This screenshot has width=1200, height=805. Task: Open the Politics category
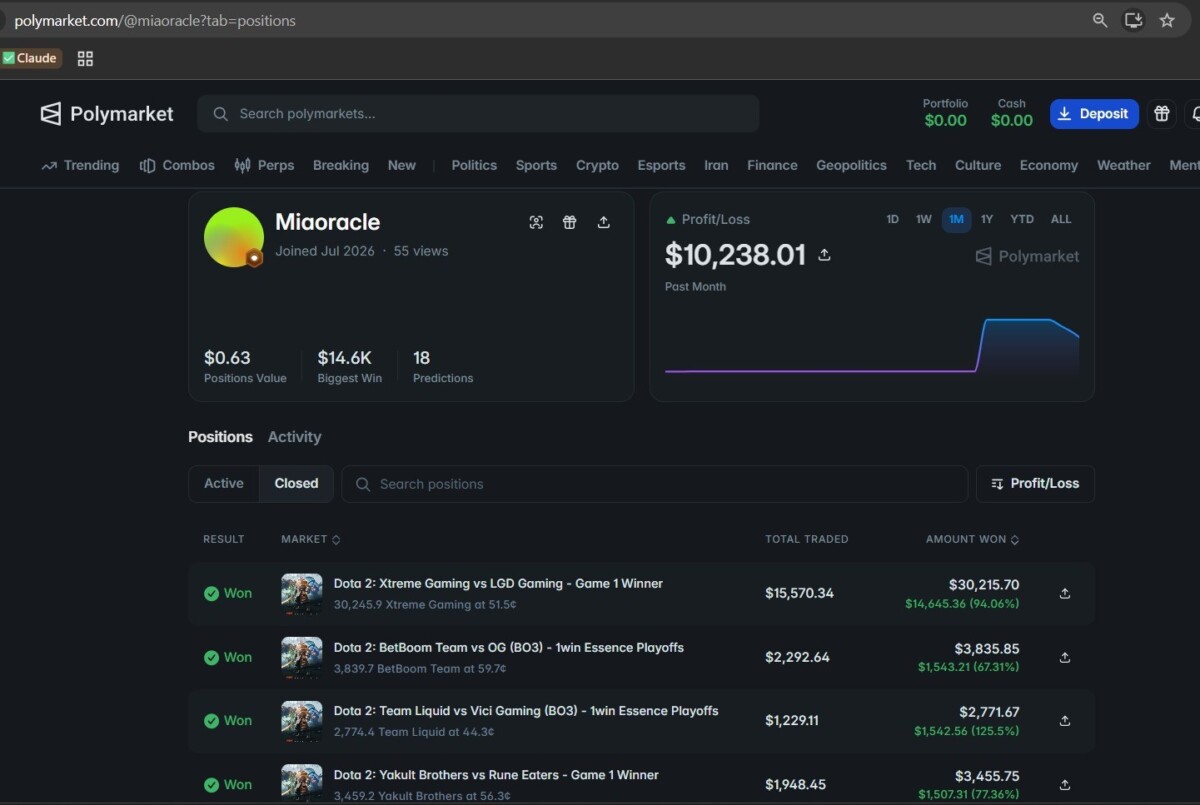pyautogui.click(x=474, y=166)
